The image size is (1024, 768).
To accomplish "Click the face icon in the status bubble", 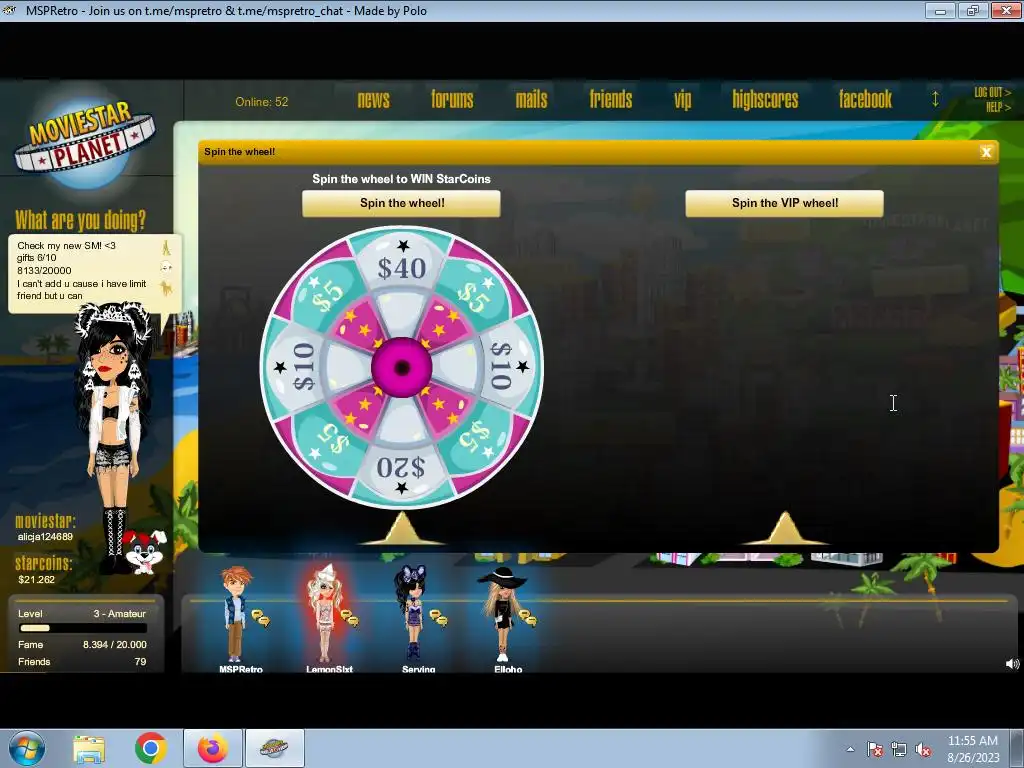I will (x=167, y=267).
